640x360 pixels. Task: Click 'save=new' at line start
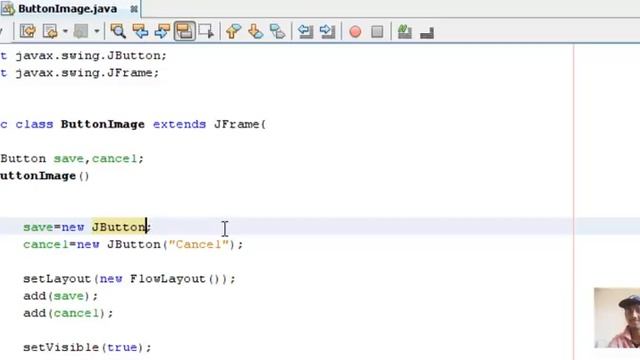pyautogui.click(x=54, y=227)
